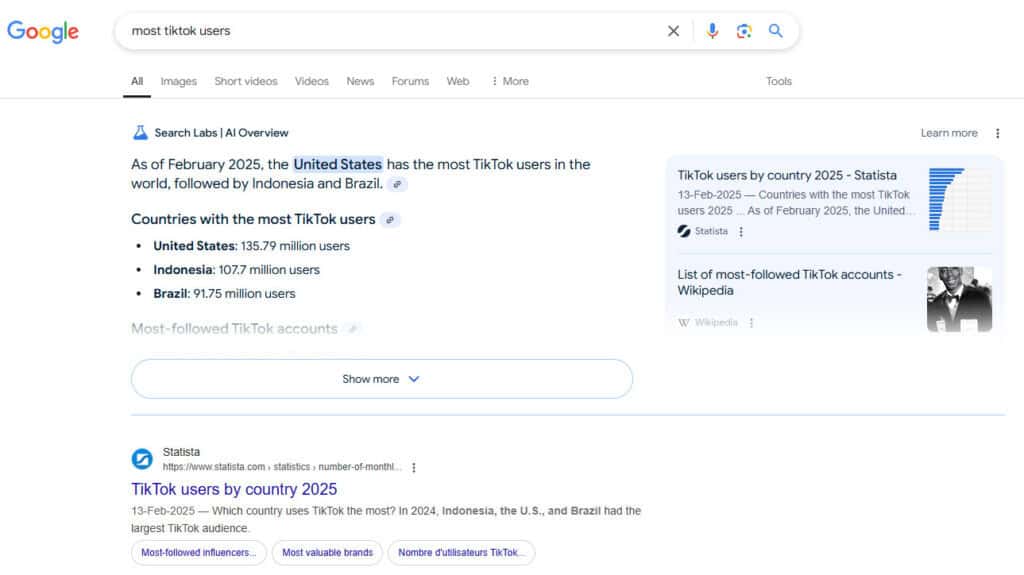Switch to the Short videos tab
The height and width of the screenshot is (575, 1024).
pos(246,81)
